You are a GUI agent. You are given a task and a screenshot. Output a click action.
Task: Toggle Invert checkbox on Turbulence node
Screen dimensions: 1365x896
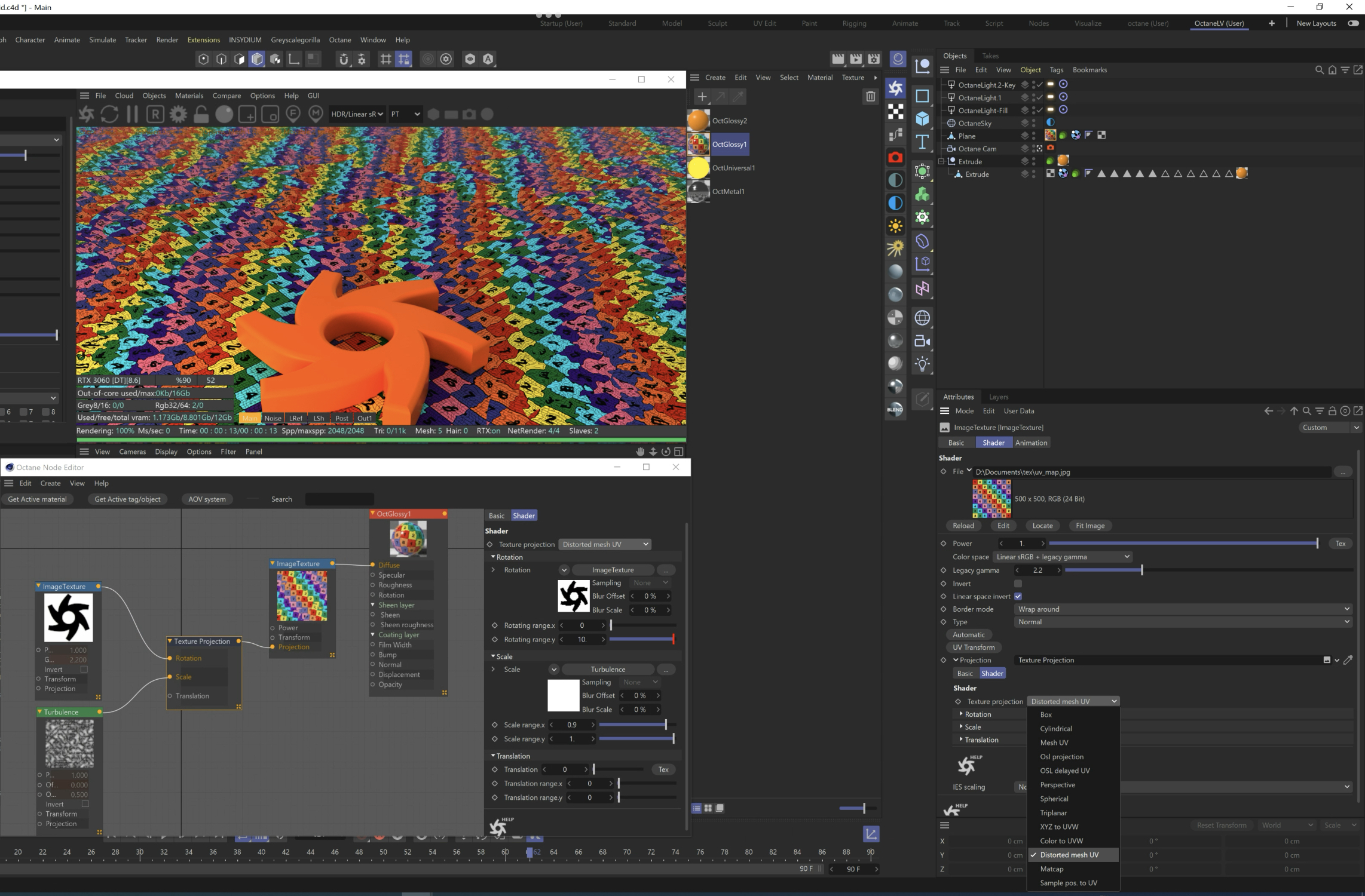[85, 804]
